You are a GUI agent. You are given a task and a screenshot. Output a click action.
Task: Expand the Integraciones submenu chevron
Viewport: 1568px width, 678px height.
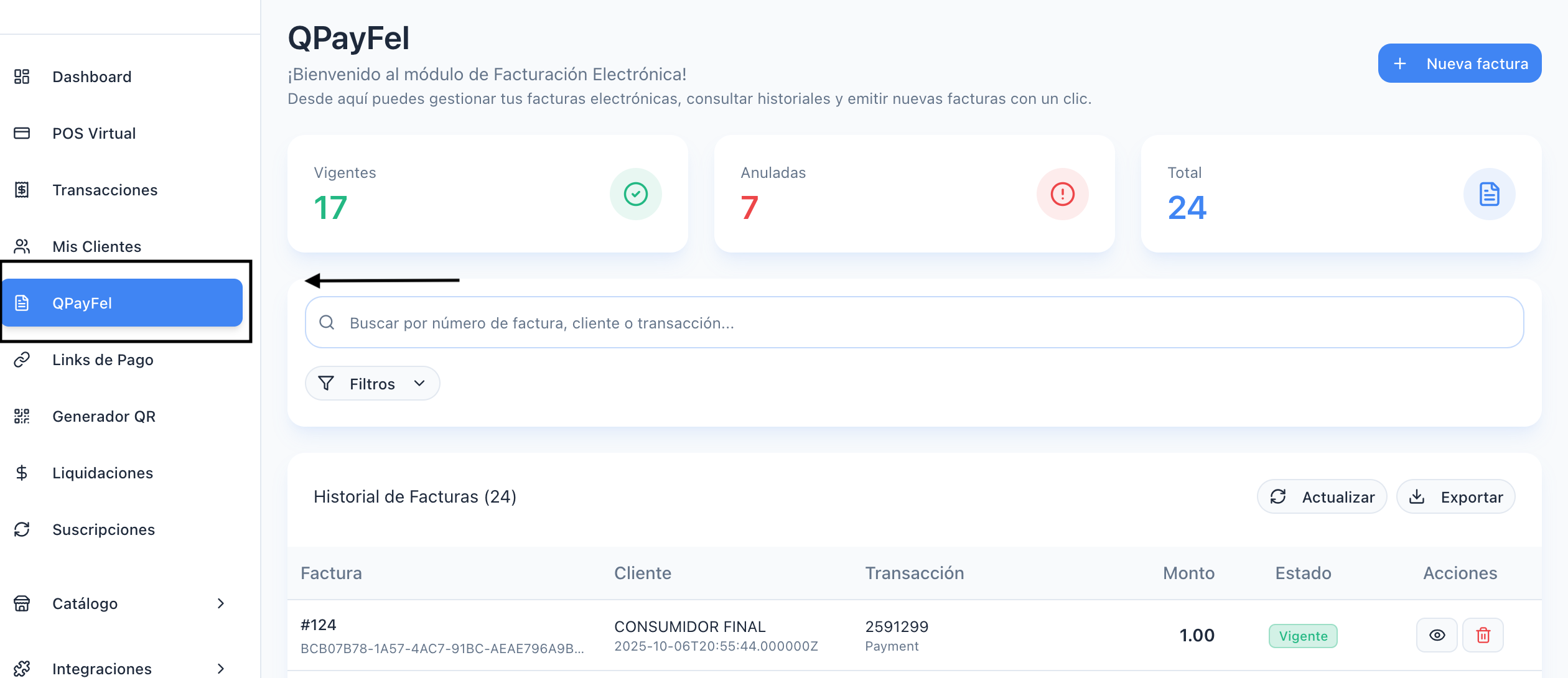(x=220, y=669)
